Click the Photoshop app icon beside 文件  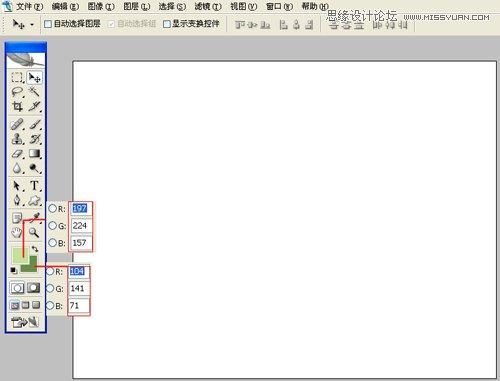click(x=7, y=6)
